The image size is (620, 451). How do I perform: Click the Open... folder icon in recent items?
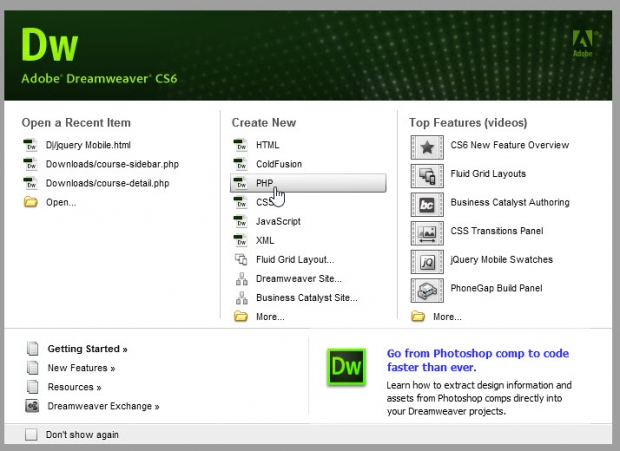(30, 202)
